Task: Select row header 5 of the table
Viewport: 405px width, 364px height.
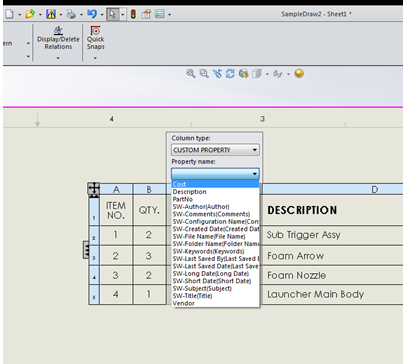Action: click(x=94, y=295)
